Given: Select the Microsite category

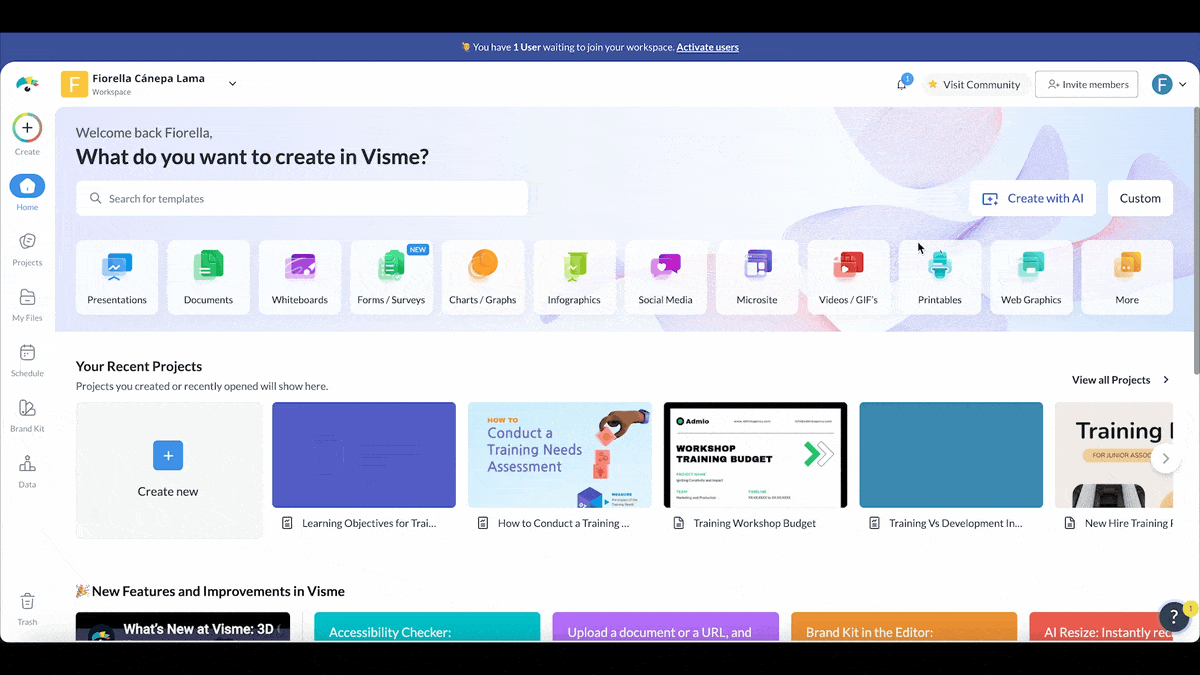Looking at the screenshot, I should point(757,277).
